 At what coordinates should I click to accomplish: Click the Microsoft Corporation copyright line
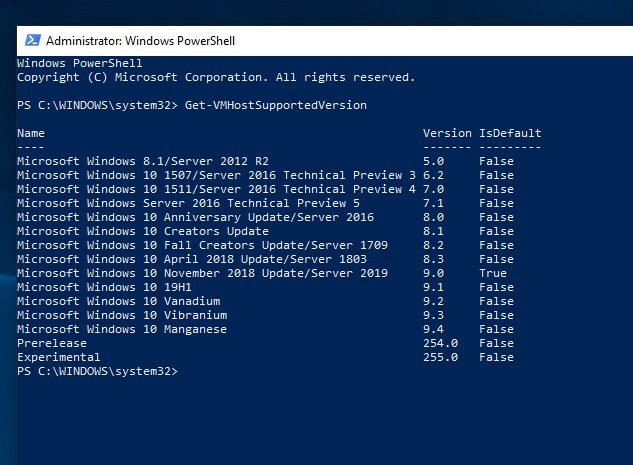[216, 77]
